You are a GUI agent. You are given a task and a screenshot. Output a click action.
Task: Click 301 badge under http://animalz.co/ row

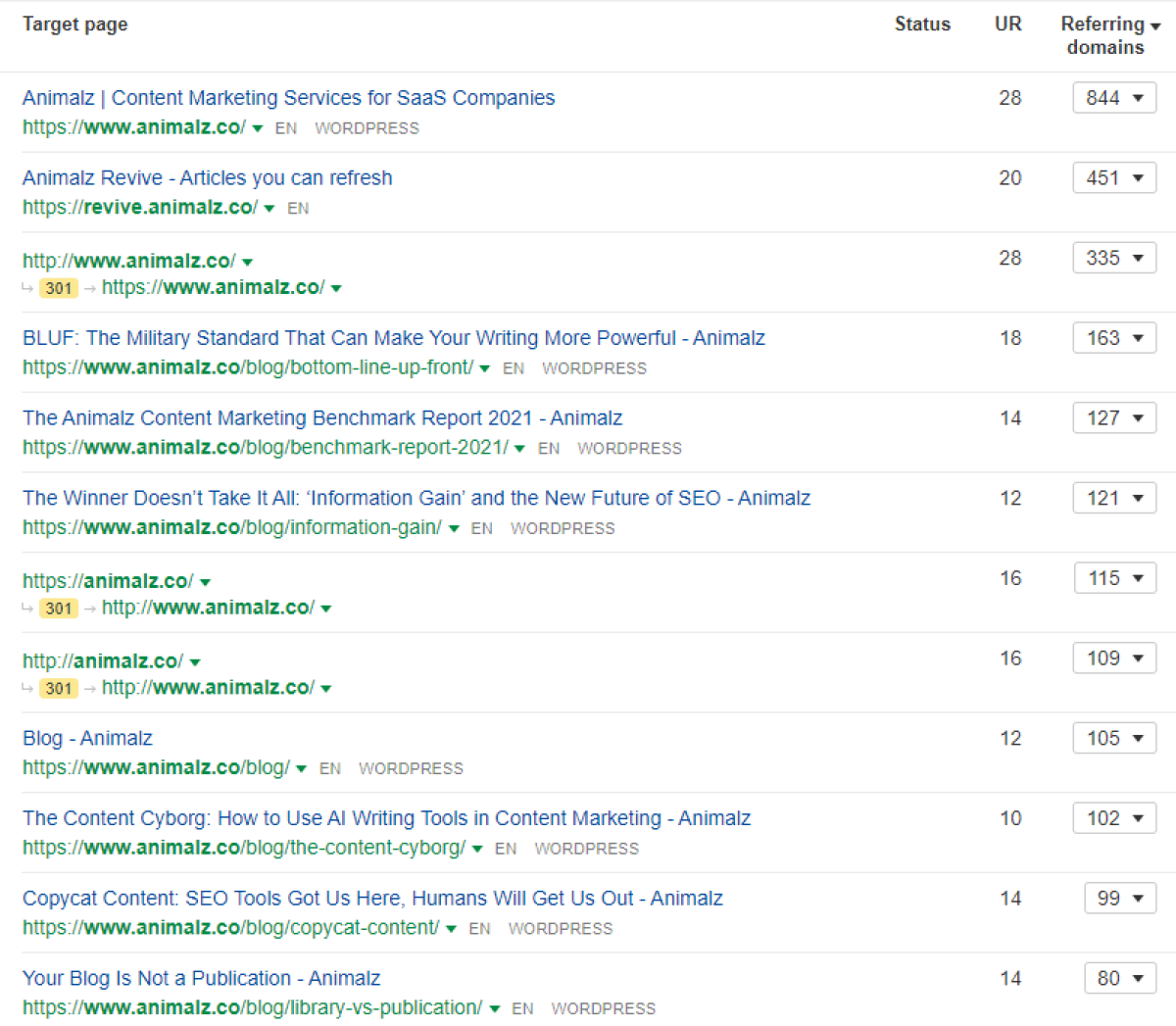click(x=59, y=689)
